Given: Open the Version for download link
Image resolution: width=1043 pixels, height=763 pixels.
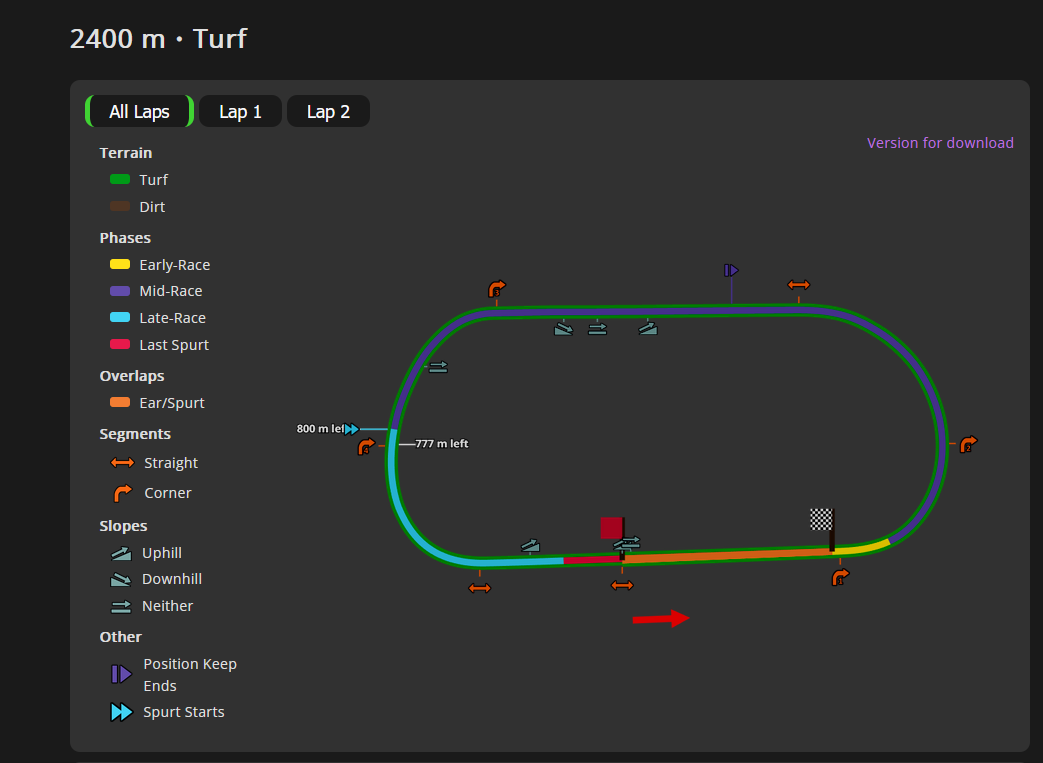Looking at the screenshot, I should [x=940, y=143].
